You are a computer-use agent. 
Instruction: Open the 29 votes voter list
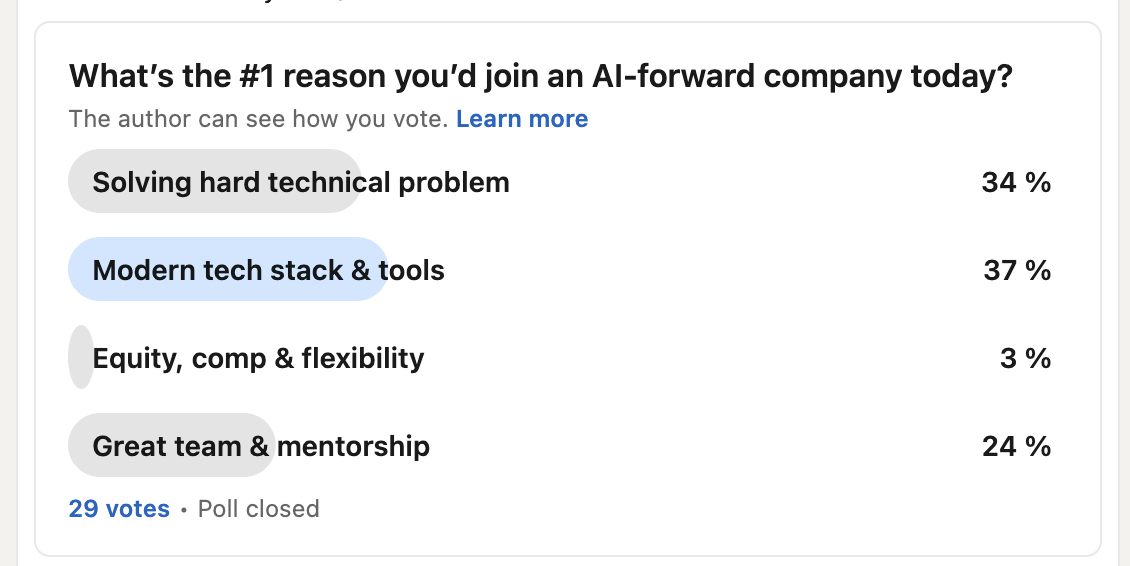coord(119,508)
